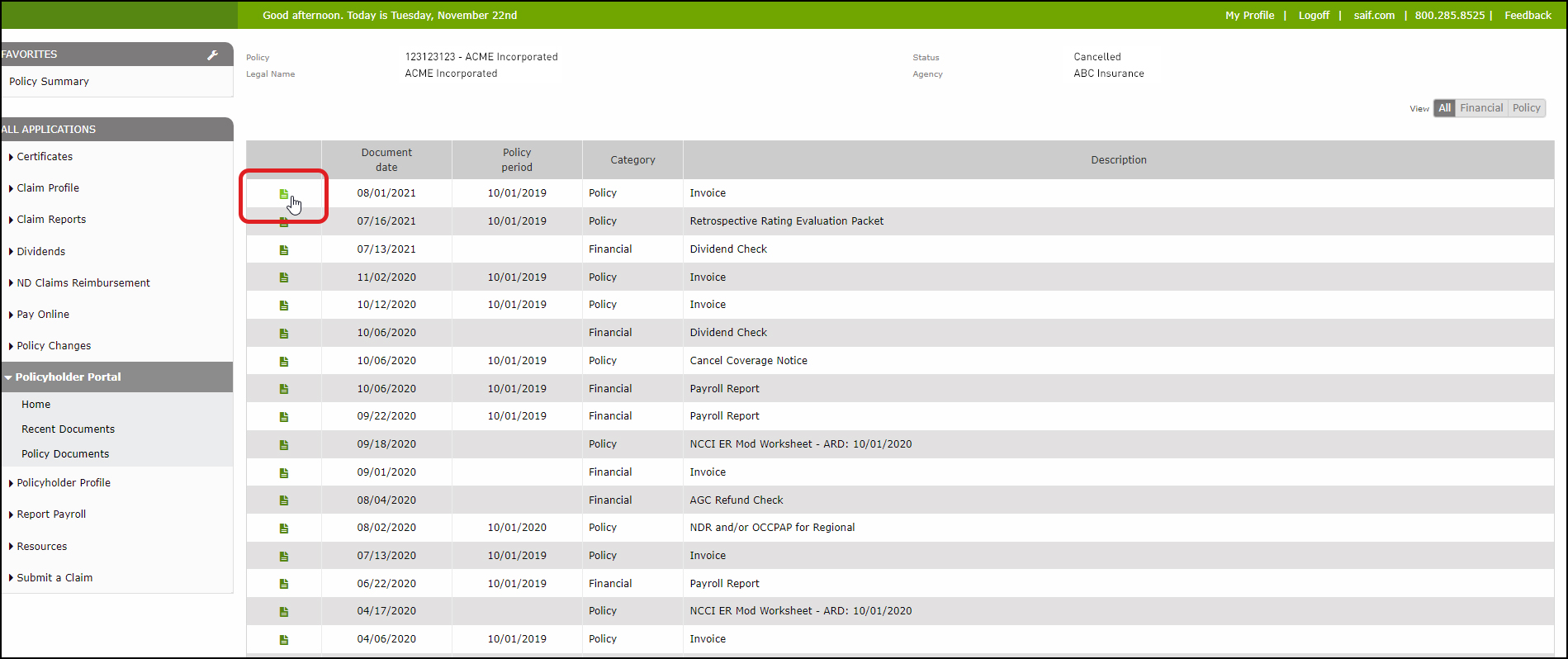Open the AGC Refund Check document icon
The image size is (1568, 659).
(x=283, y=500)
